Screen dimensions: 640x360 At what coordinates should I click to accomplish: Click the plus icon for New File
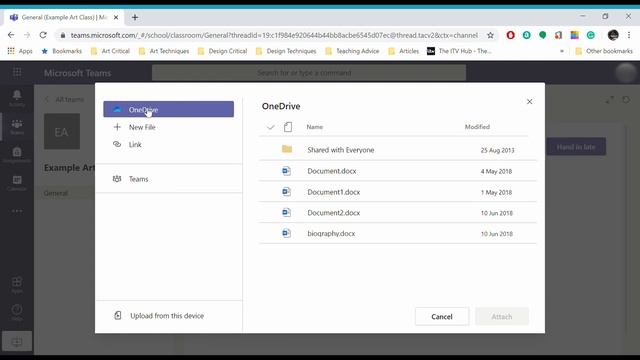(117, 127)
